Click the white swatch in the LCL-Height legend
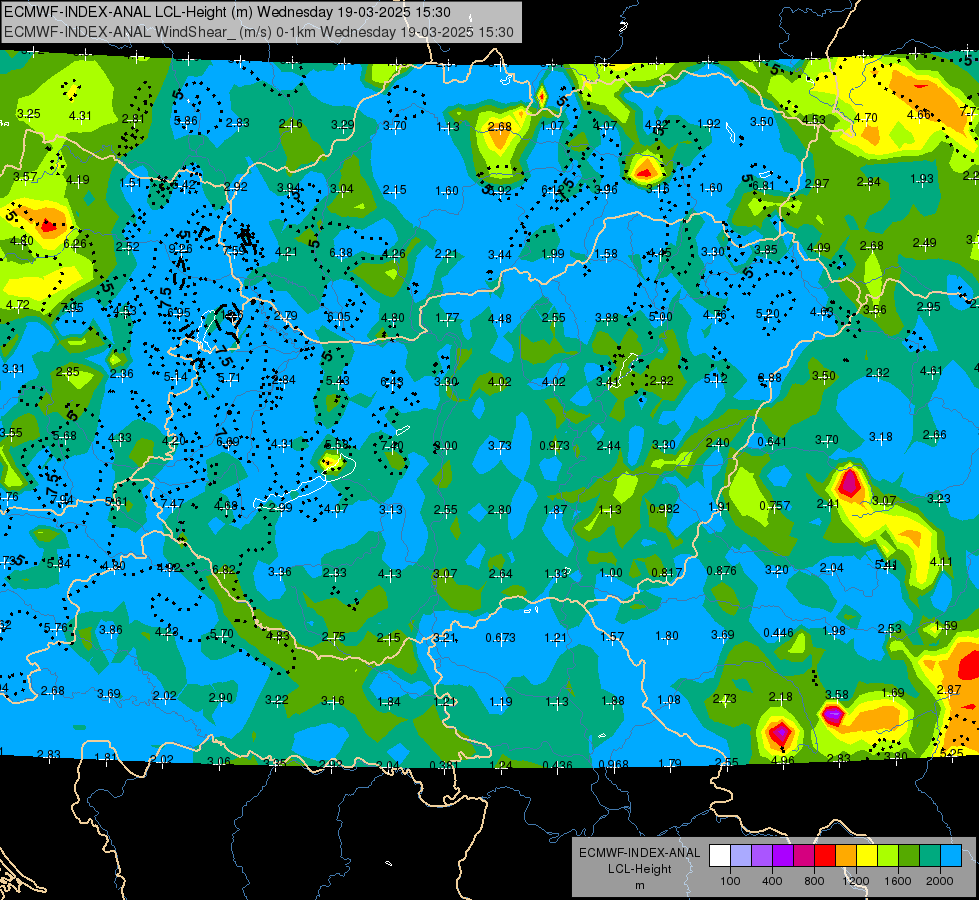The height and width of the screenshot is (900, 979). pyautogui.click(x=720, y=855)
